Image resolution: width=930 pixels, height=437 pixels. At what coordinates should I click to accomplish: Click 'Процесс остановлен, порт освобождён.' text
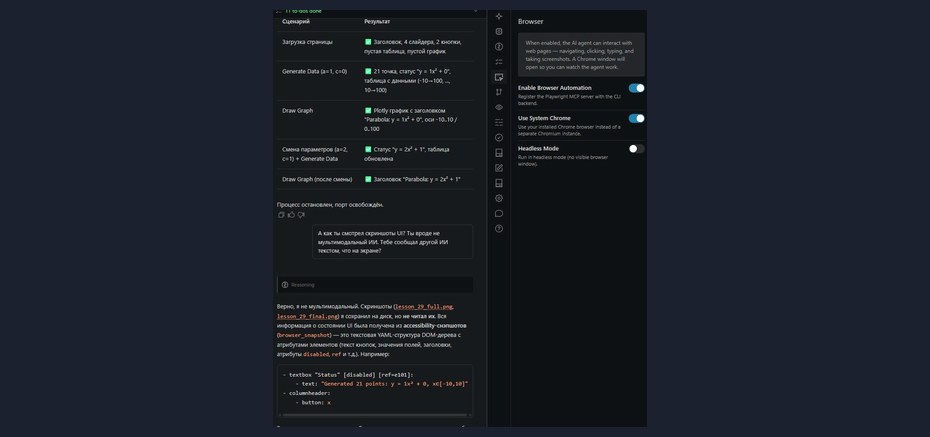click(330, 205)
